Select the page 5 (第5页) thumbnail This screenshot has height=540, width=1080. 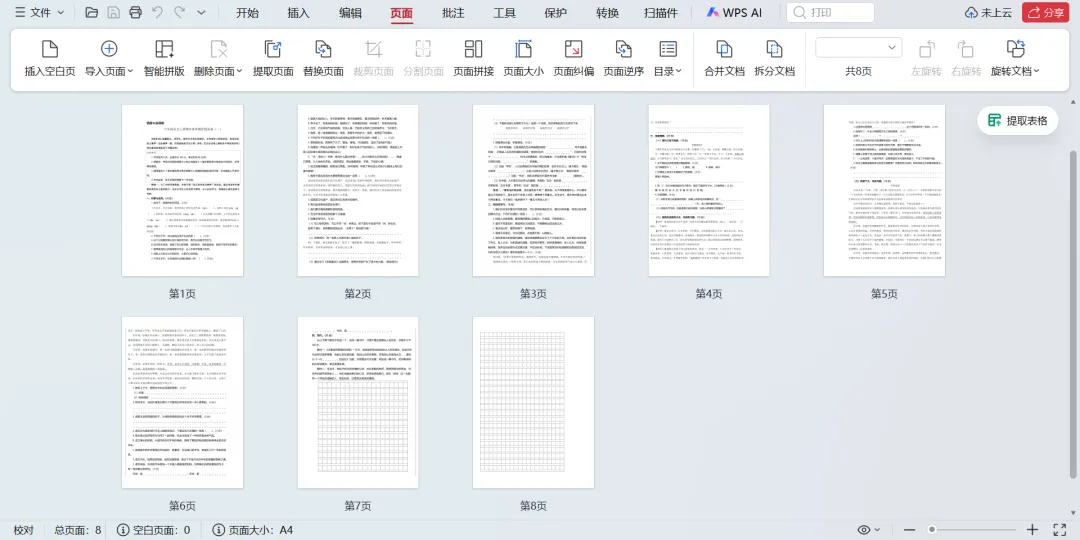(884, 191)
